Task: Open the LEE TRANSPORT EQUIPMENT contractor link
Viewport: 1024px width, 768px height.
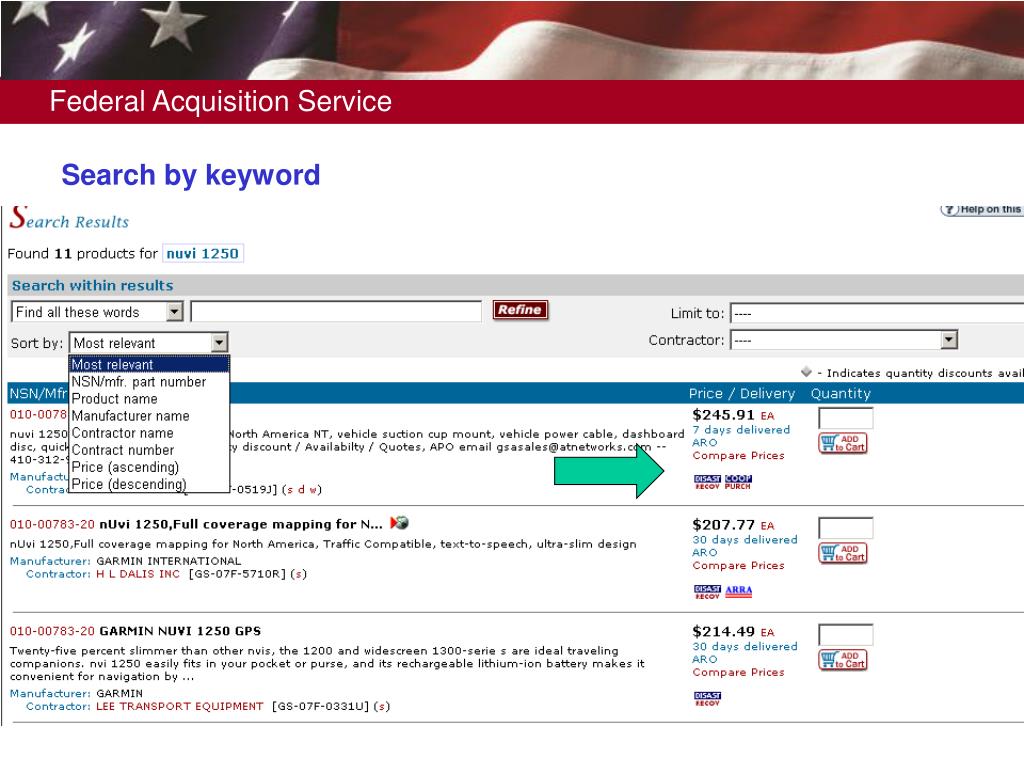Action: [x=179, y=706]
